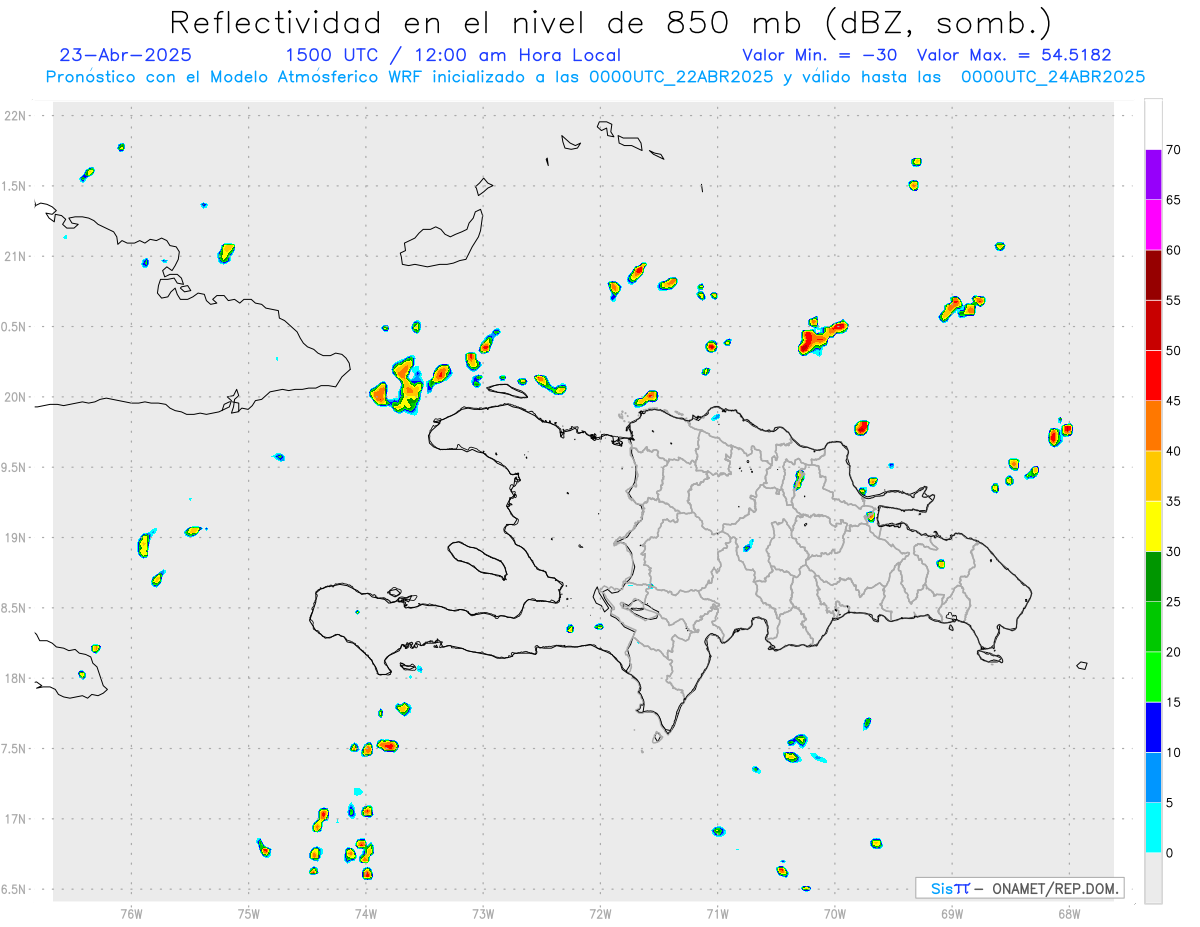Click the '76W' longitude axis label
This screenshot has height=927, width=1200.
click(131, 912)
